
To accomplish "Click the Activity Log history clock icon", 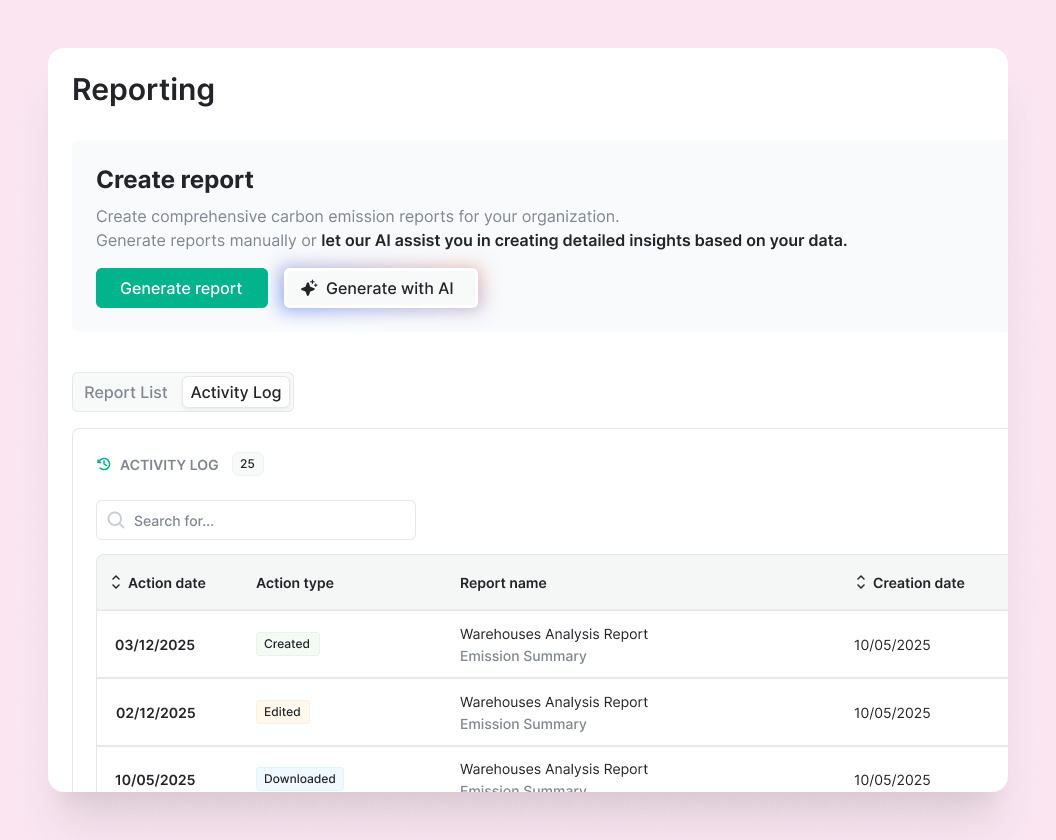I will pyautogui.click(x=104, y=464).
